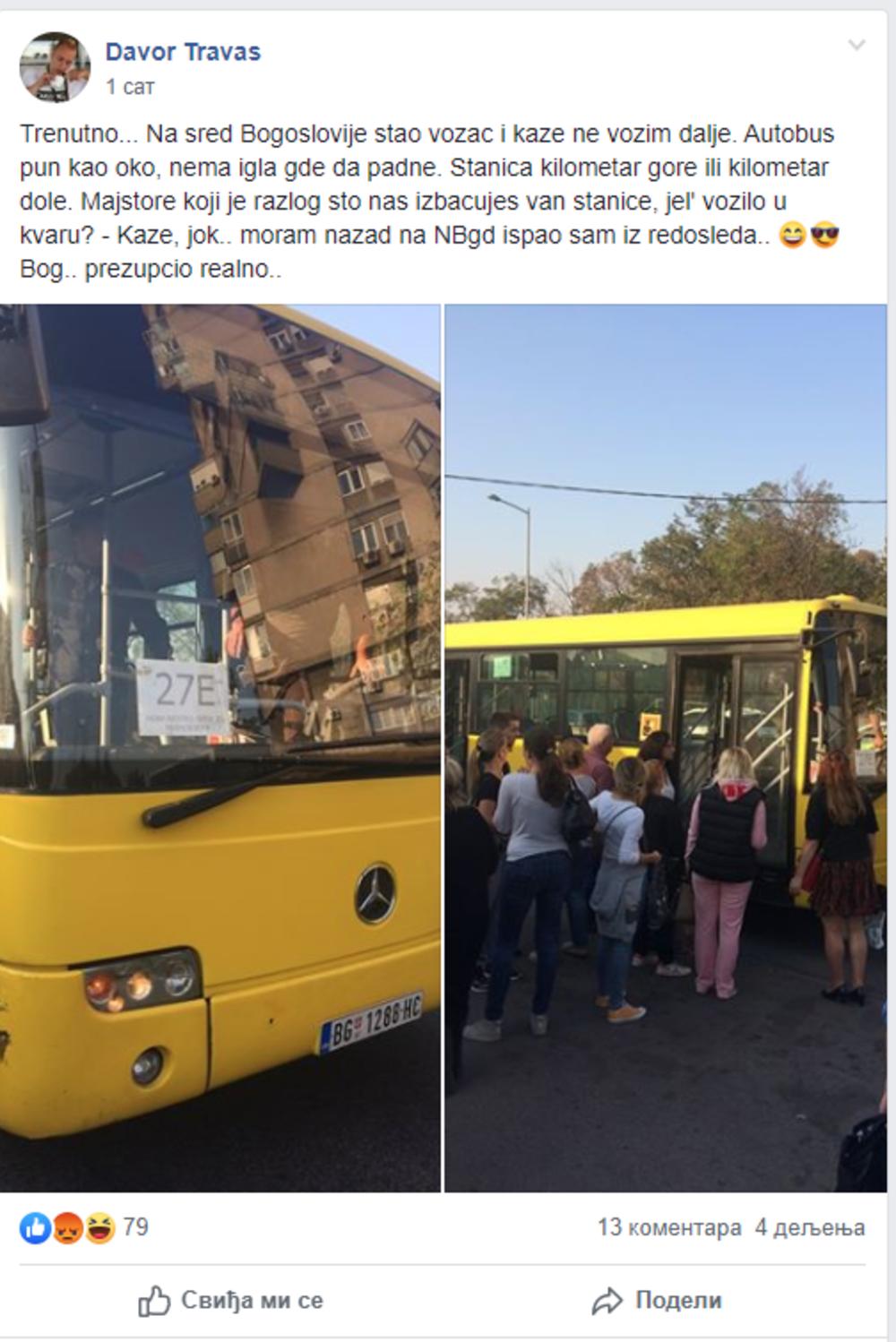
Task: Click the laughing reaction icon
Action: [99, 1228]
